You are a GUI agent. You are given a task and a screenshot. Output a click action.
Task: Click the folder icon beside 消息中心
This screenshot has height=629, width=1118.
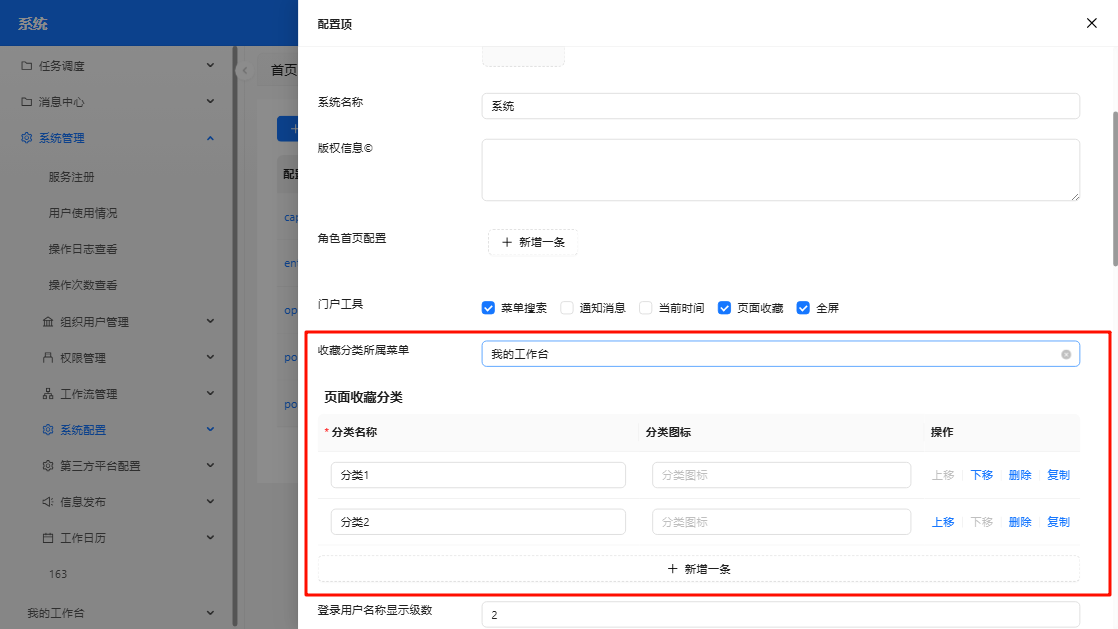pyautogui.click(x=26, y=102)
